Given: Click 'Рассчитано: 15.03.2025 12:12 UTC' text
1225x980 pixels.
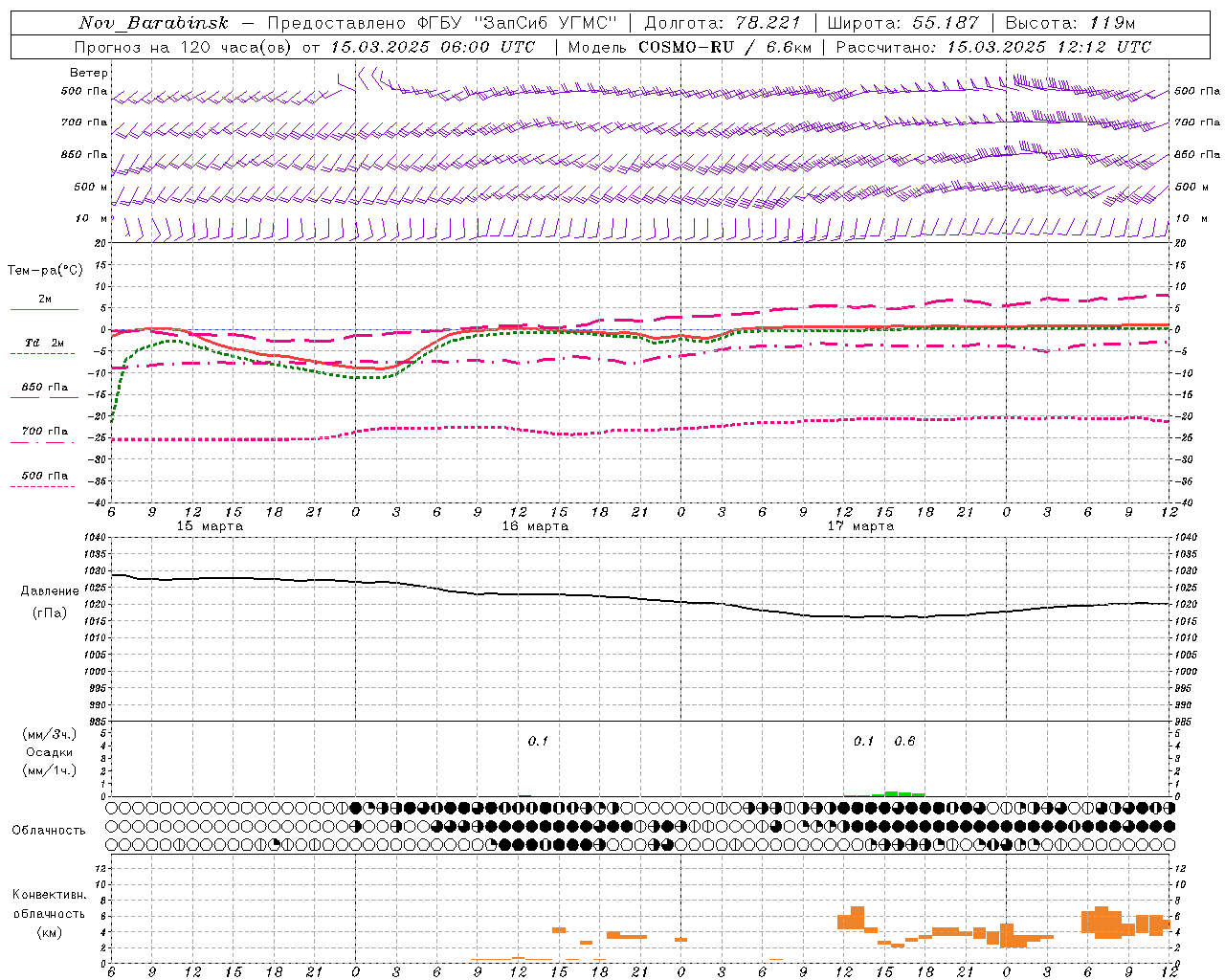Looking at the screenshot, I should click(x=993, y=47).
